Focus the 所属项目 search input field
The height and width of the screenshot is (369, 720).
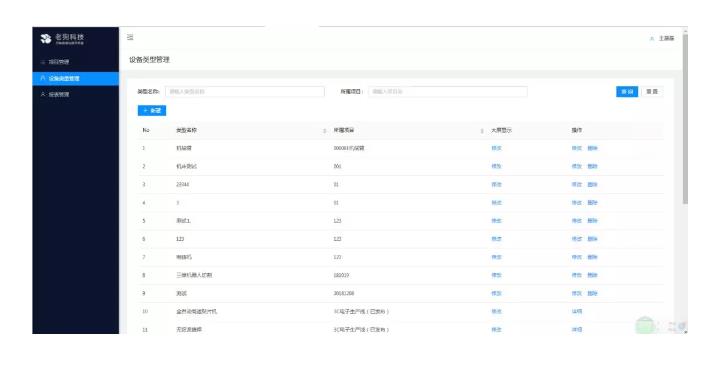pyautogui.click(x=448, y=92)
